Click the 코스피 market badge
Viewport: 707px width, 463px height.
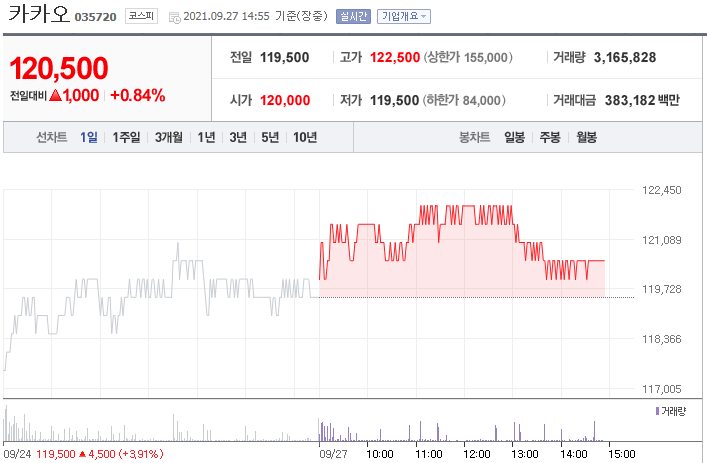[x=141, y=16]
